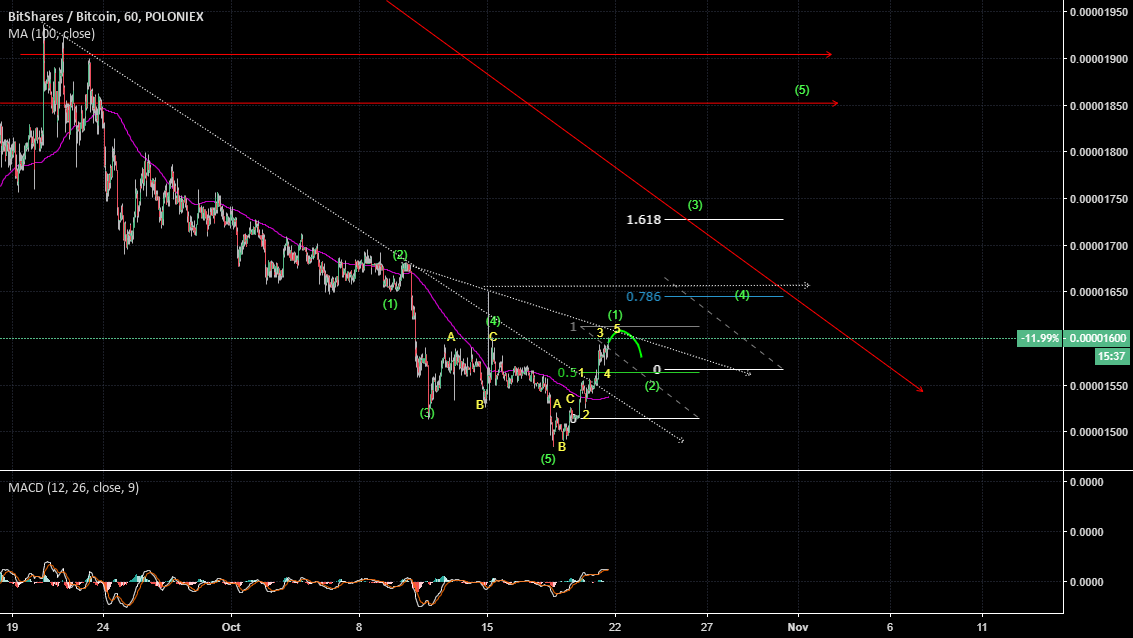Image resolution: width=1133 pixels, height=638 pixels.
Task: Click the Nov label on time axis
Action: click(798, 626)
